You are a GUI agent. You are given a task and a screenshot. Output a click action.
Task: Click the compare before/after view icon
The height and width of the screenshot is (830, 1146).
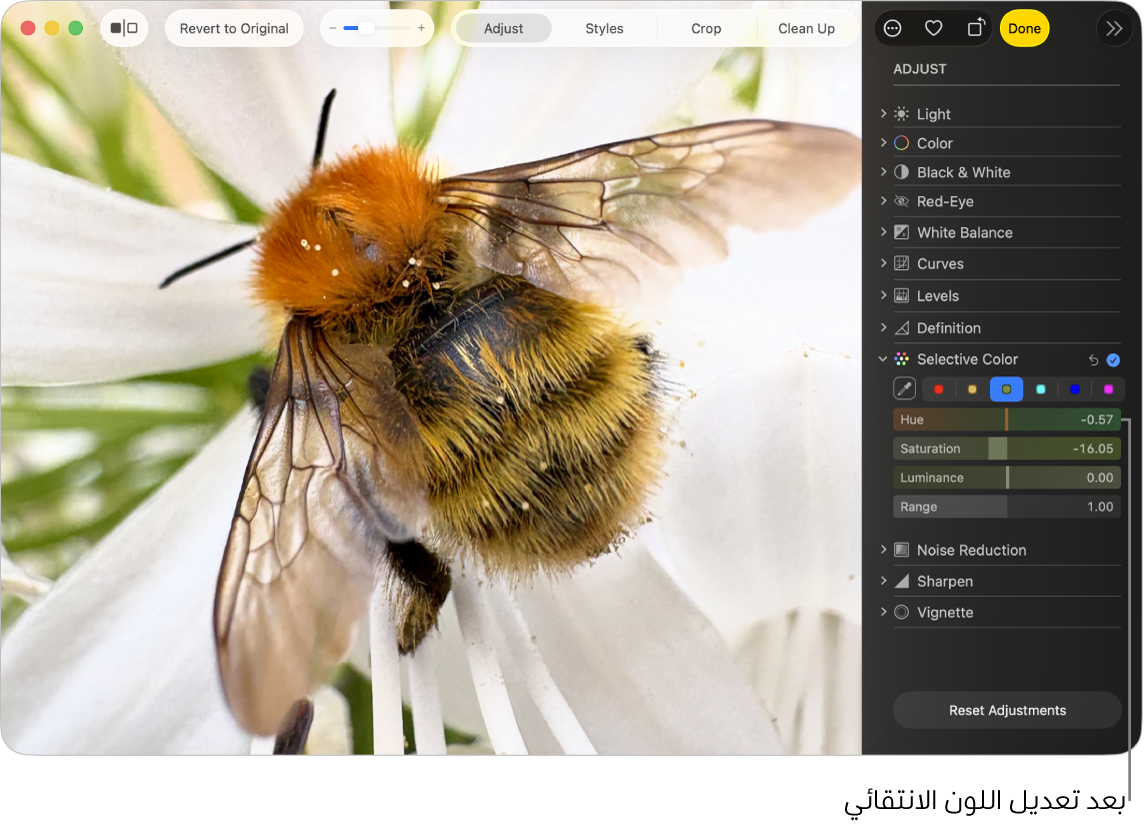pyautogui.click(x=124, y=28)
